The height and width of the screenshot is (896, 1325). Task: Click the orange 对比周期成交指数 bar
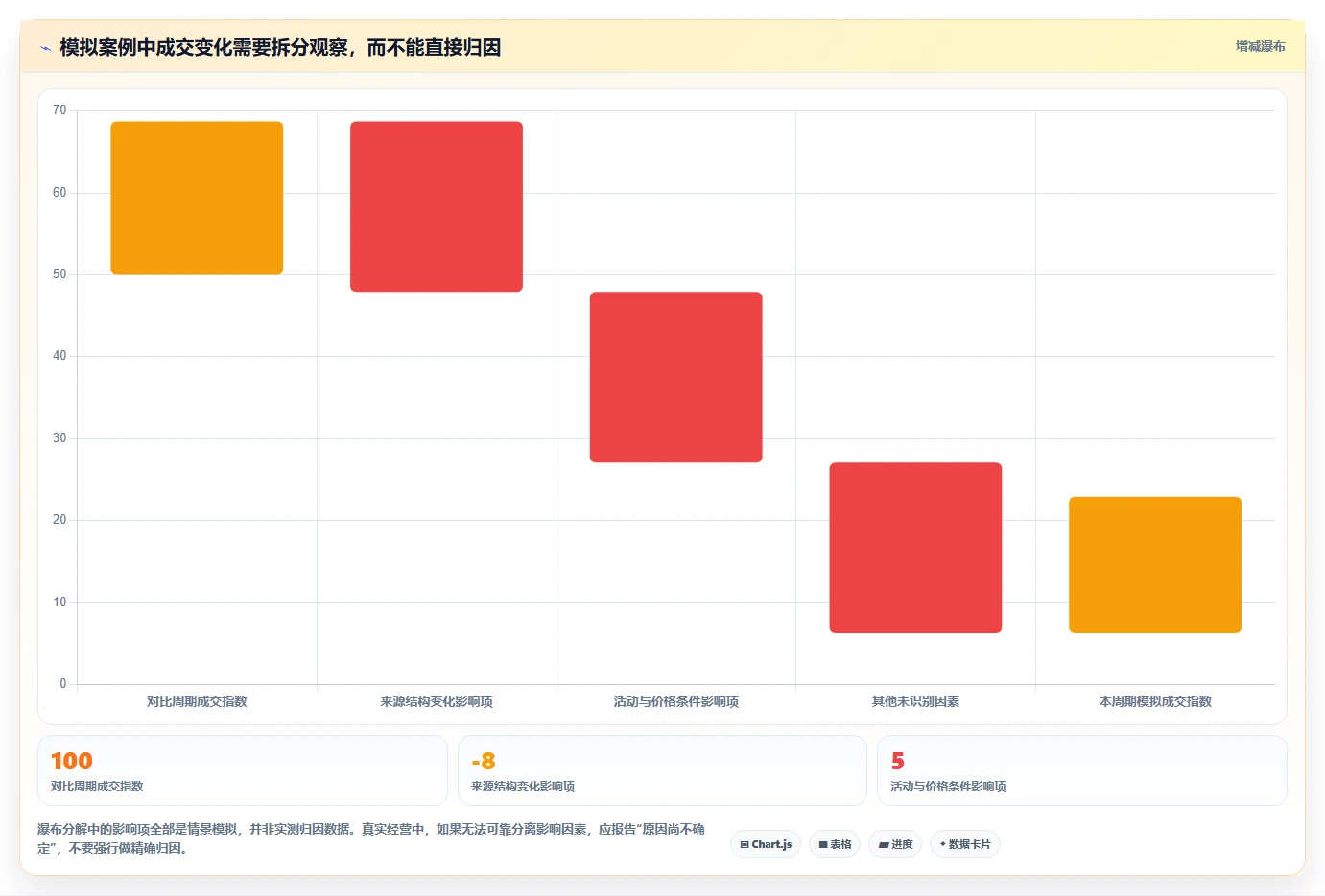197,198
